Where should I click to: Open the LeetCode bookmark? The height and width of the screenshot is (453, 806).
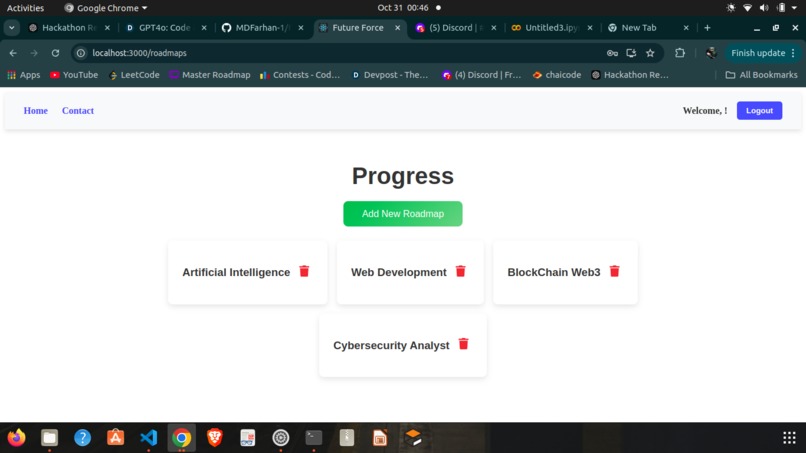135,75
